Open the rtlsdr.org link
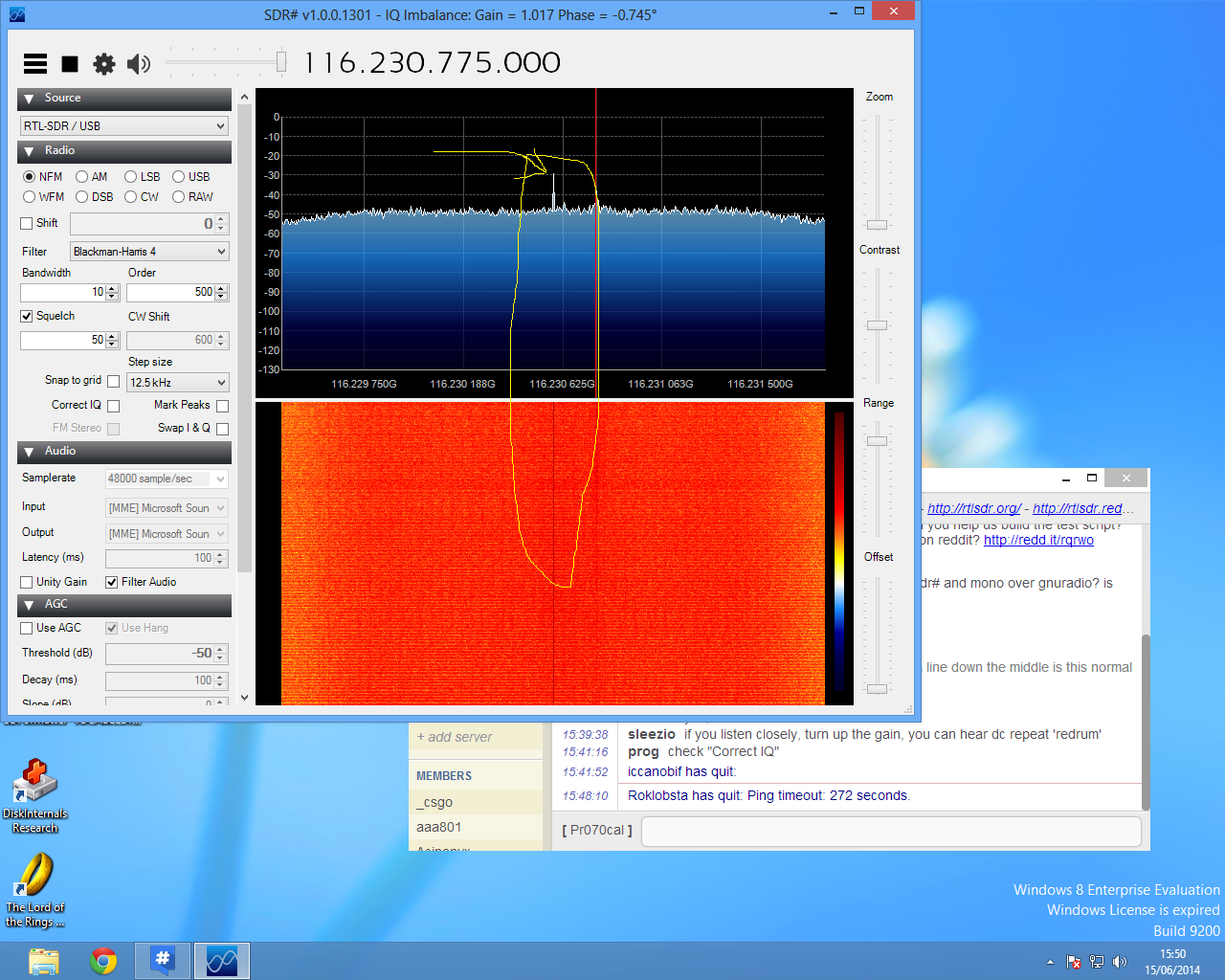1225x980 pixels. coord(974,508)
